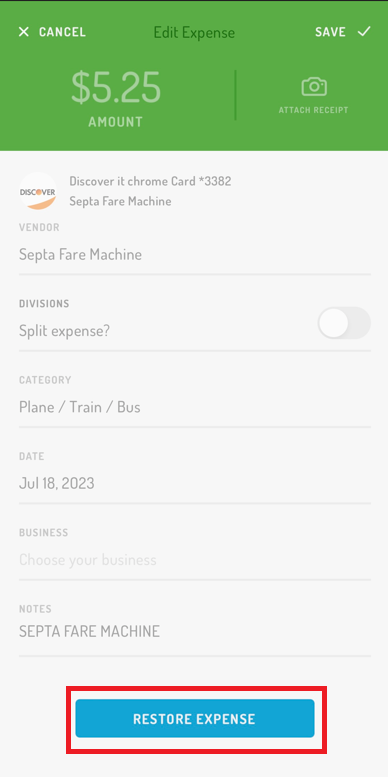Click the Edit Expense header title
This screenshot has width=388, height=777.
(194, 33)
